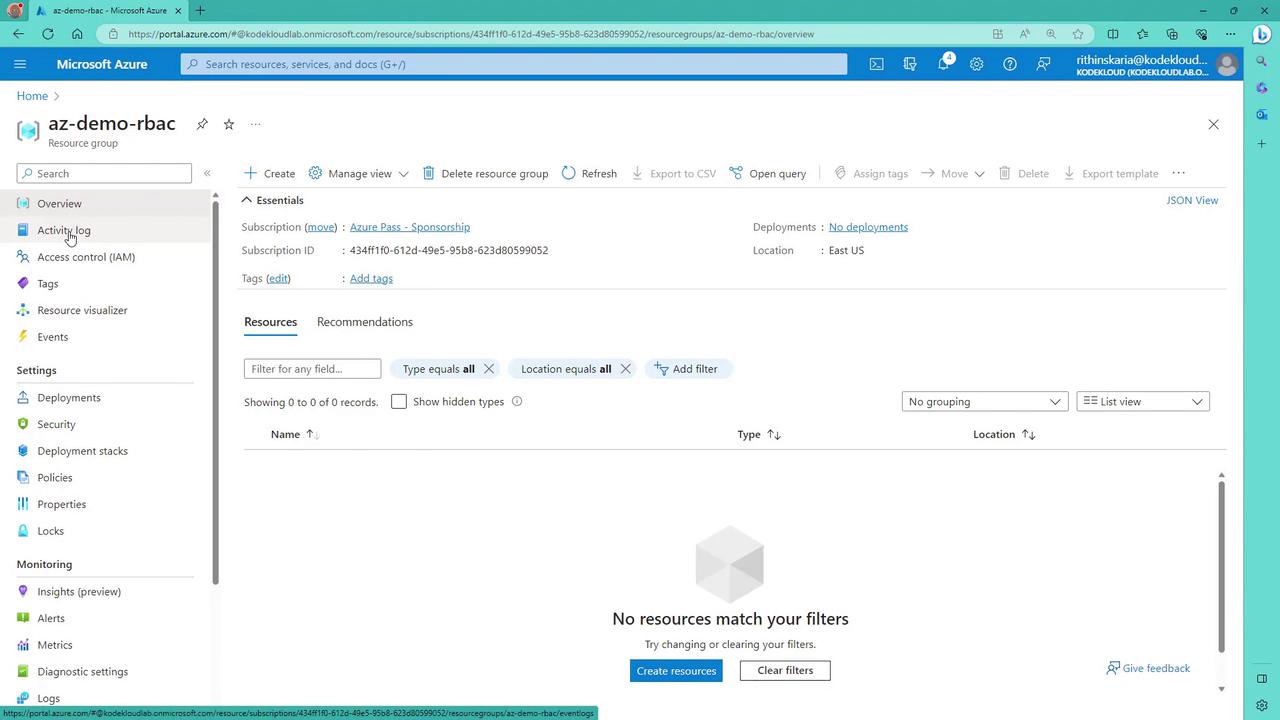Open the Azure portal hamburger menu
The width and height of the screenshot is (1280, 720).
coord(20,64)
